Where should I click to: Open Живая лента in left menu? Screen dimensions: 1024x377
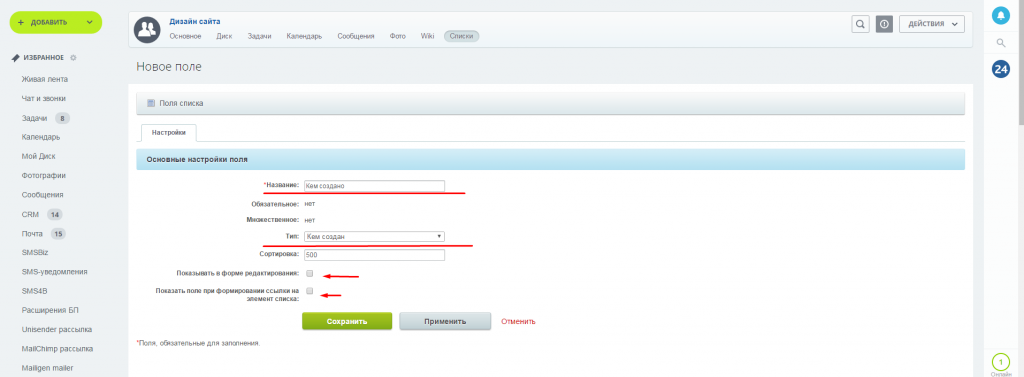point(44,80)
